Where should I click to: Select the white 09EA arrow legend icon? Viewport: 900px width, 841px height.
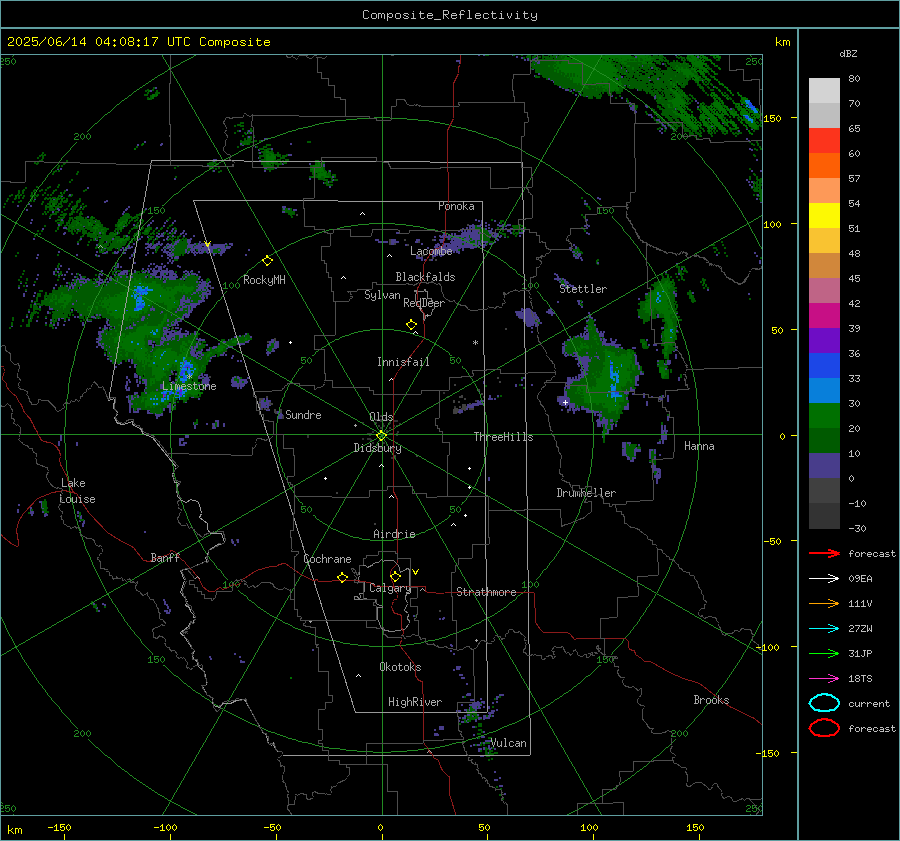point(824,578)
